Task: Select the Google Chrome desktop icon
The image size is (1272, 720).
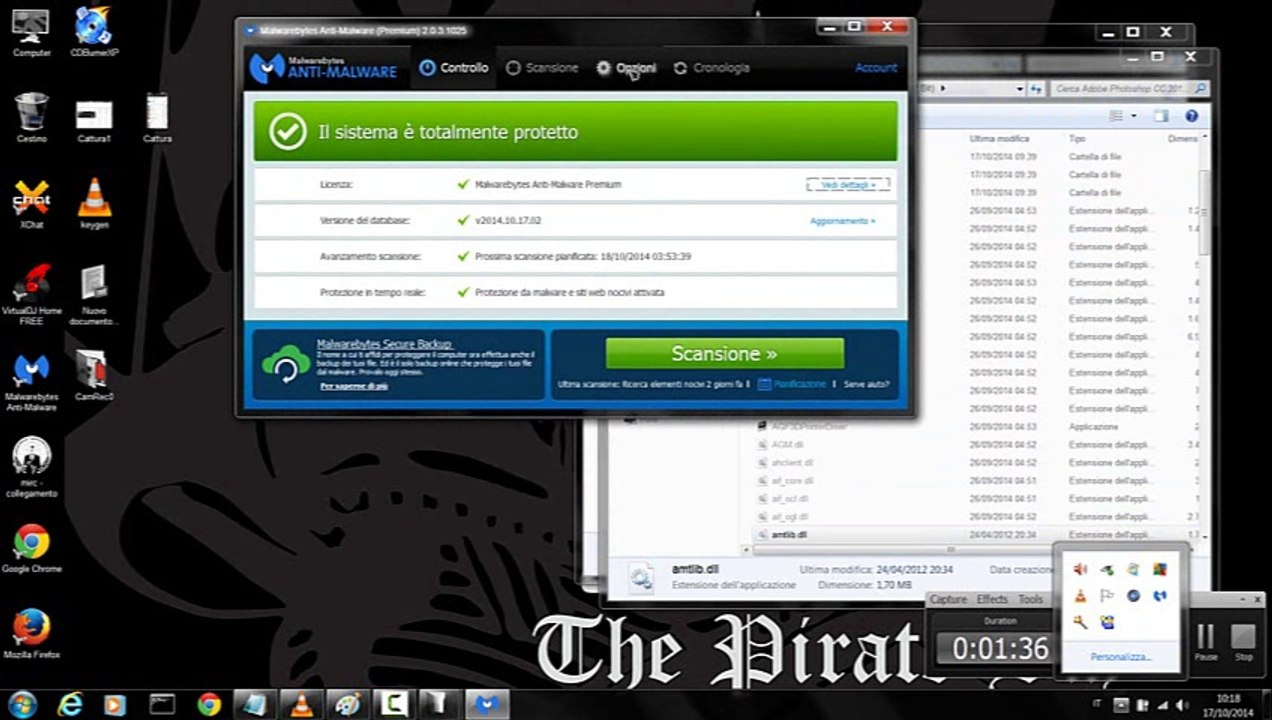Action: [x=32, y=548]
